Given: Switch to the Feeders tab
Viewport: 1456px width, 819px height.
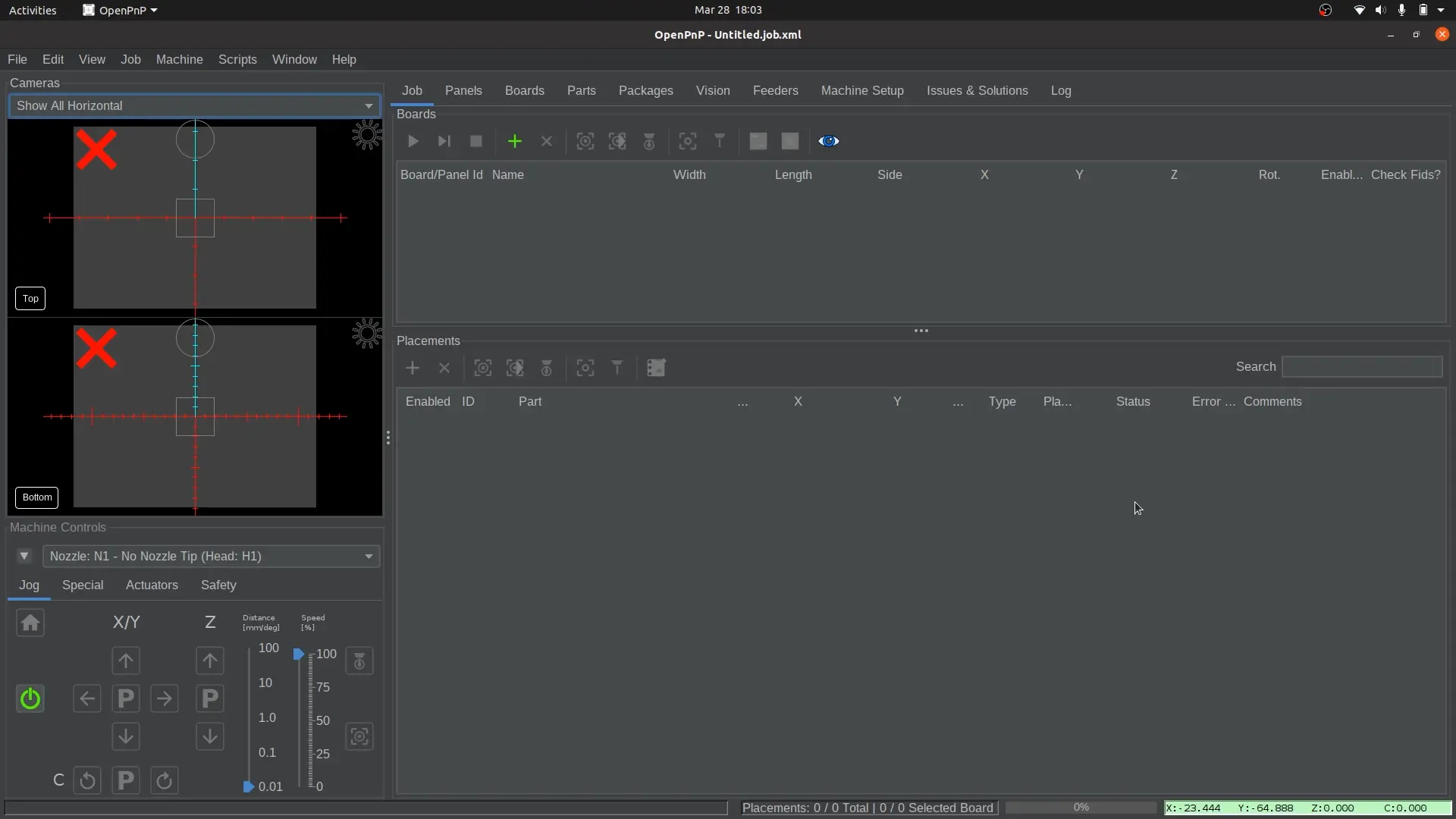Looking at the screenshot, I should click(775, 90).
